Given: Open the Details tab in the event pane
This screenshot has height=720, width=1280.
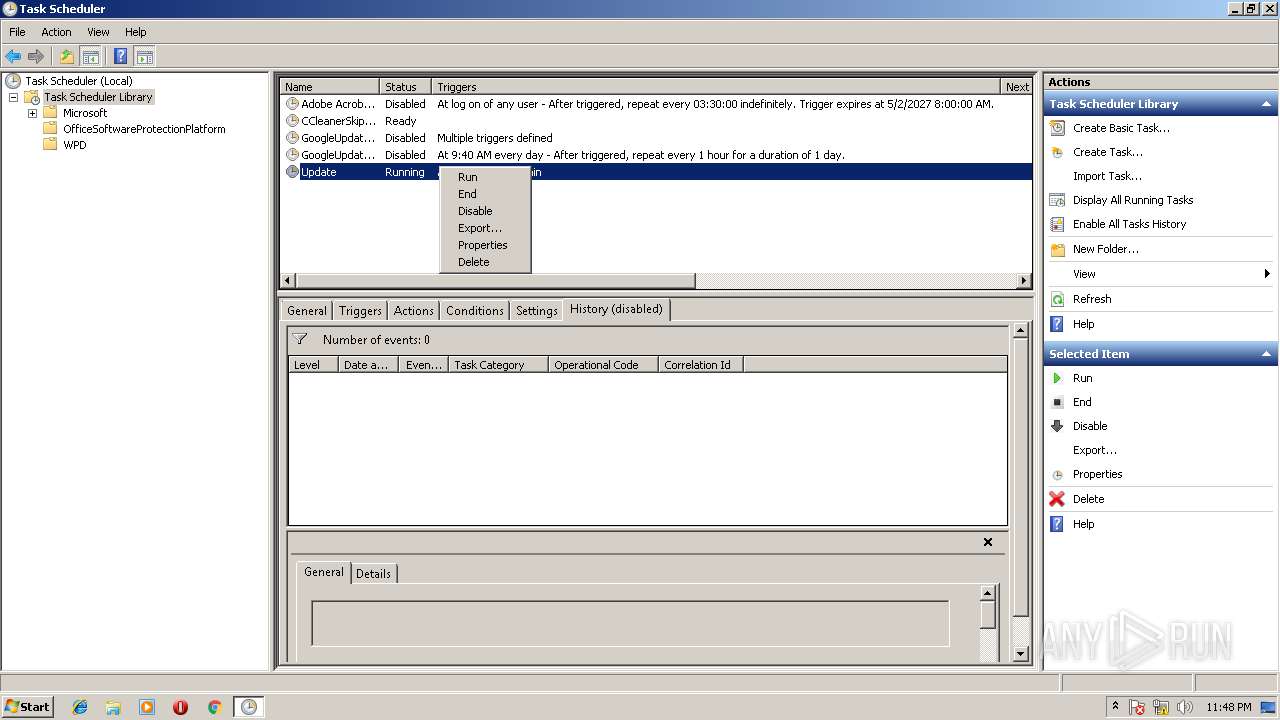Looking at the screenshot, I should pyautogui.click(x=373, y=574).
